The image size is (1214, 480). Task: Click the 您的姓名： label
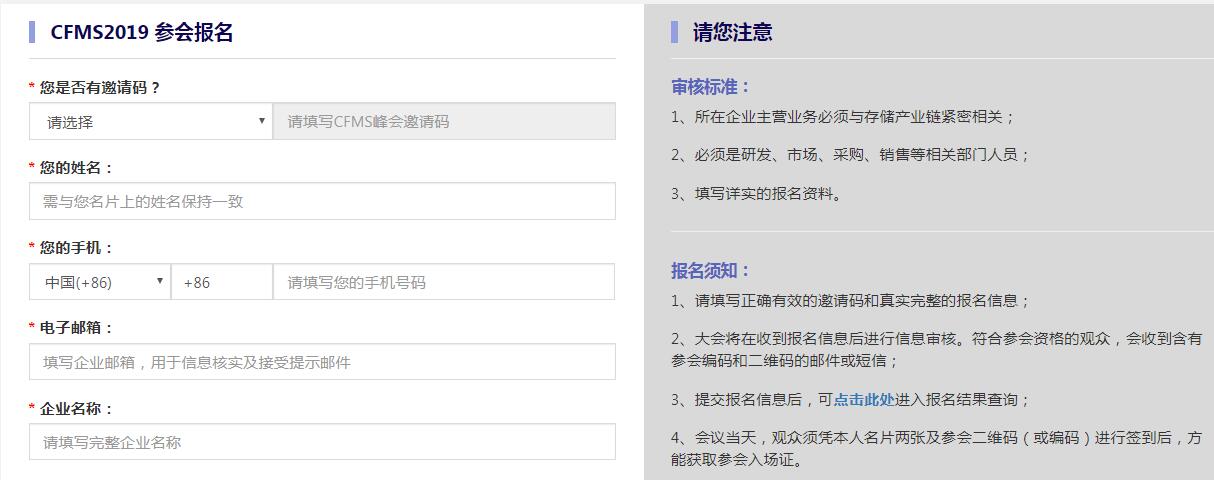coord(77,168)
